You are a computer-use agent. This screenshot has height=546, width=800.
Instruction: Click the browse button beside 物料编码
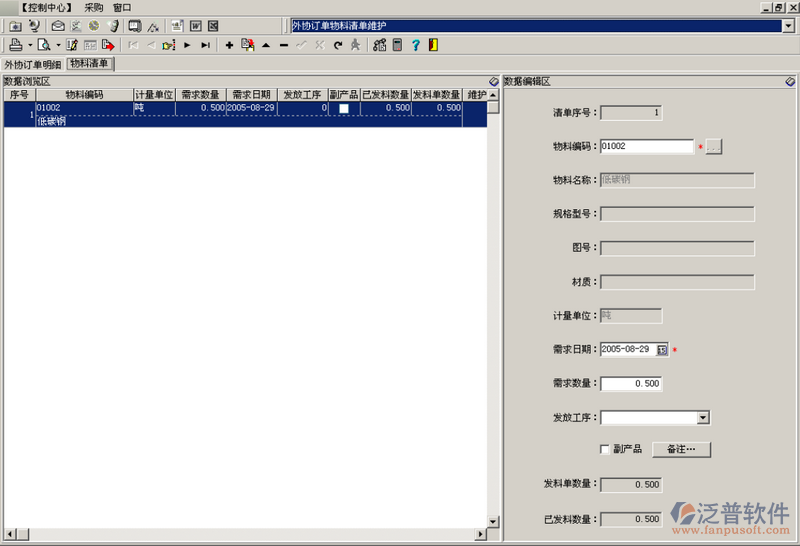click(x=714, y=147)
